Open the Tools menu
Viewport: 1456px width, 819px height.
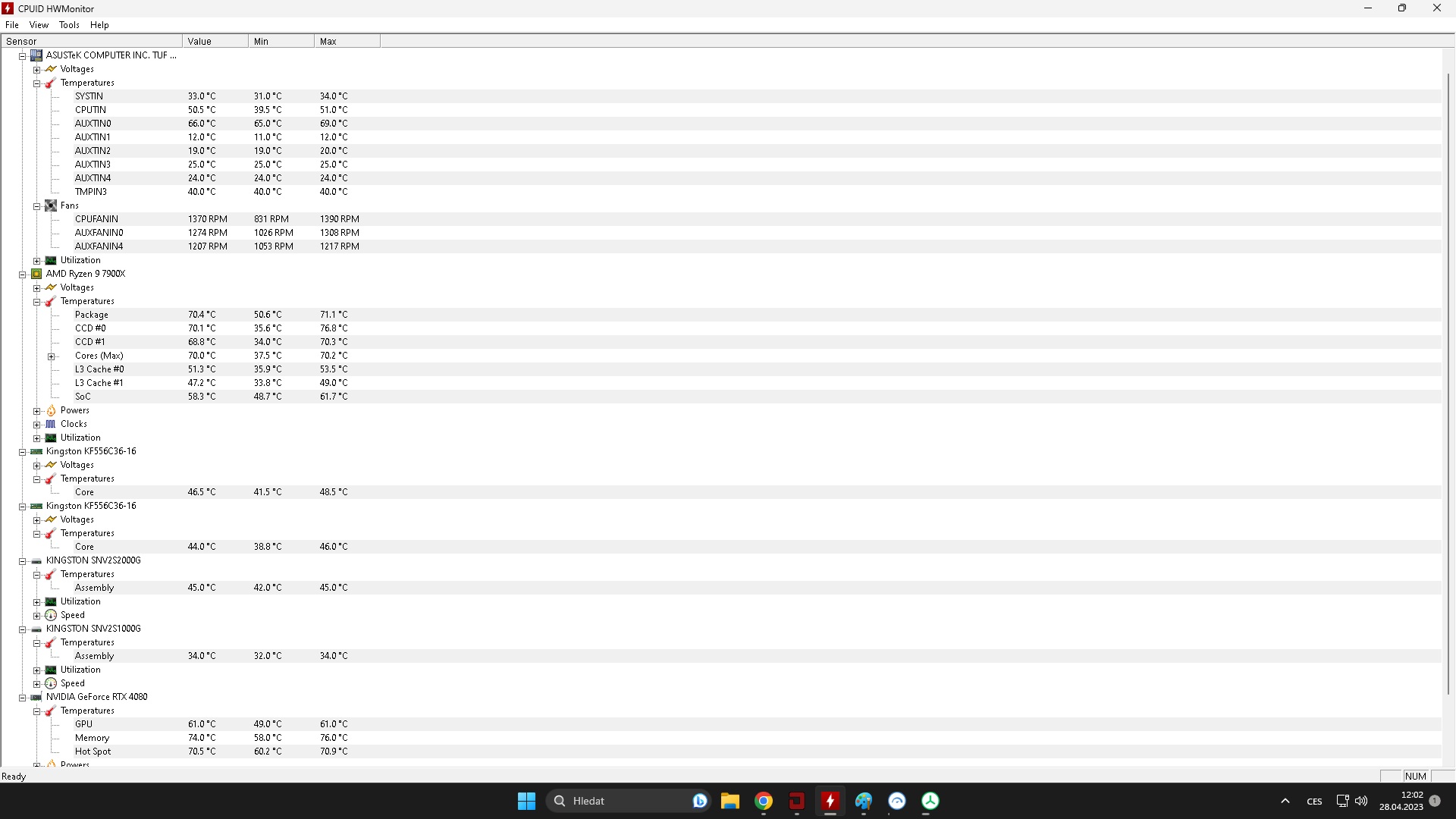point(69,25)
